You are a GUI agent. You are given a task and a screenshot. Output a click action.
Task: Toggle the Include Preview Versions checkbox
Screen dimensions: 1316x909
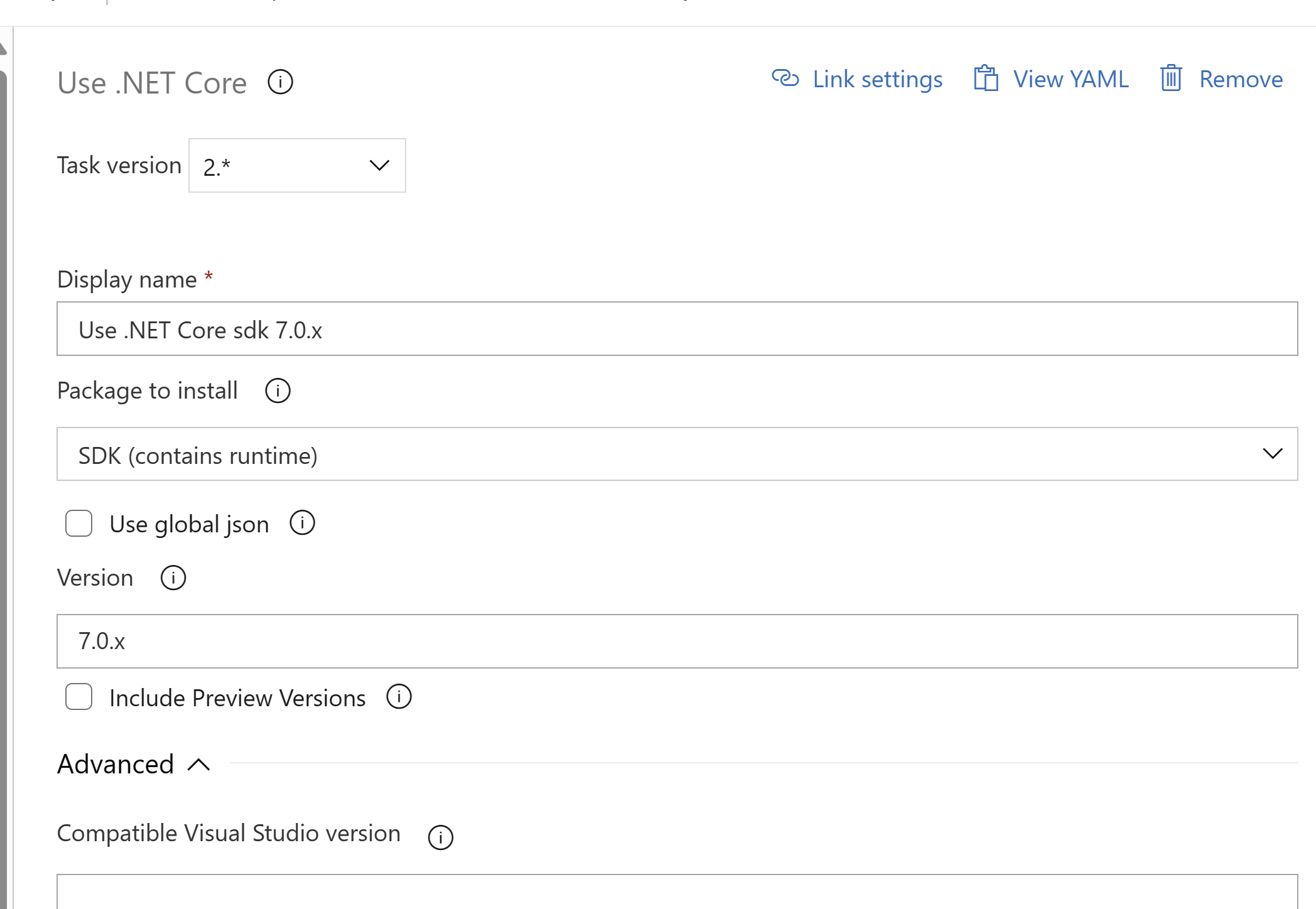(79, 697)
